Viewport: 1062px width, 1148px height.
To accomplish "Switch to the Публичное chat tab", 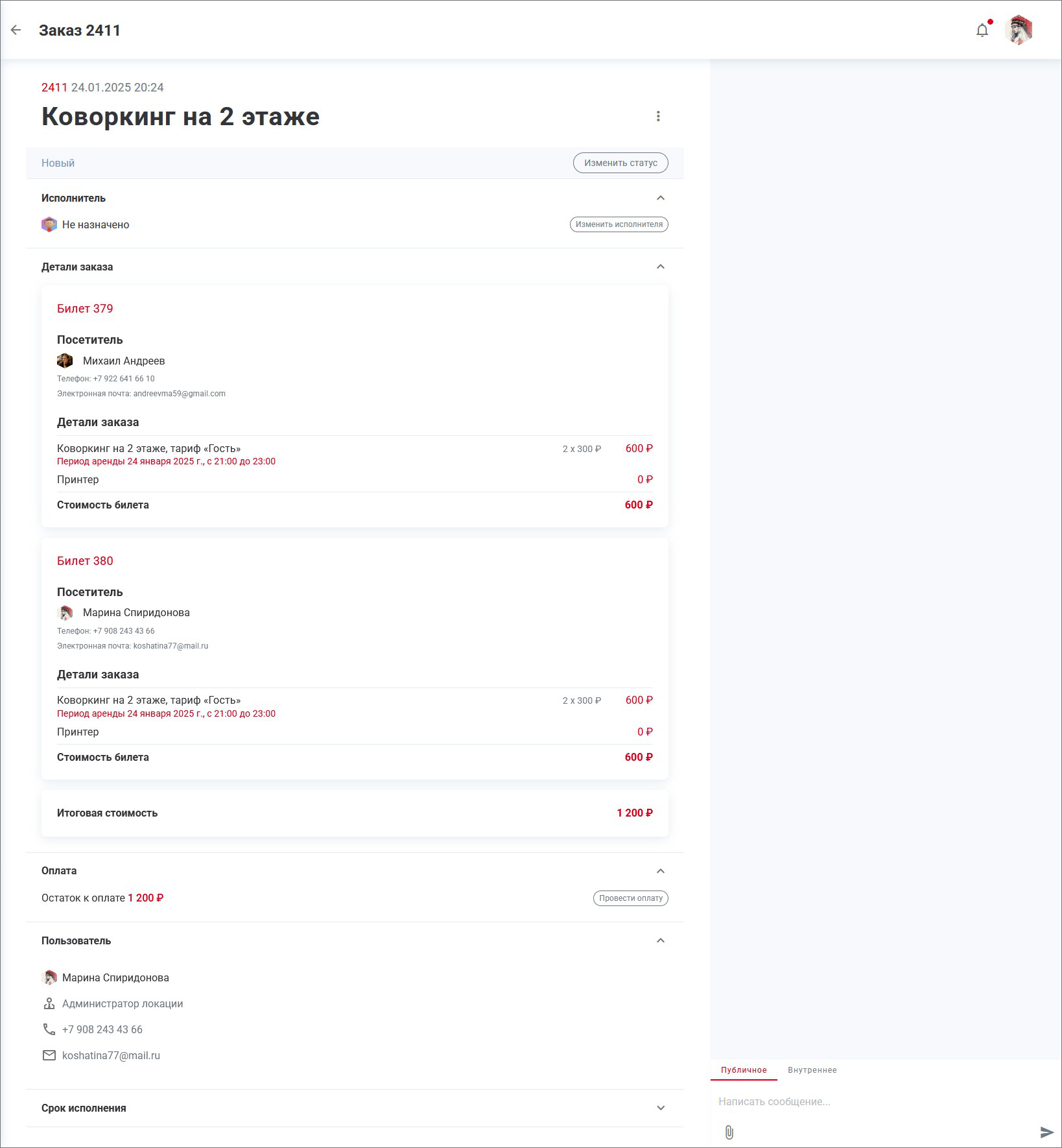I will click(744, 1070).
